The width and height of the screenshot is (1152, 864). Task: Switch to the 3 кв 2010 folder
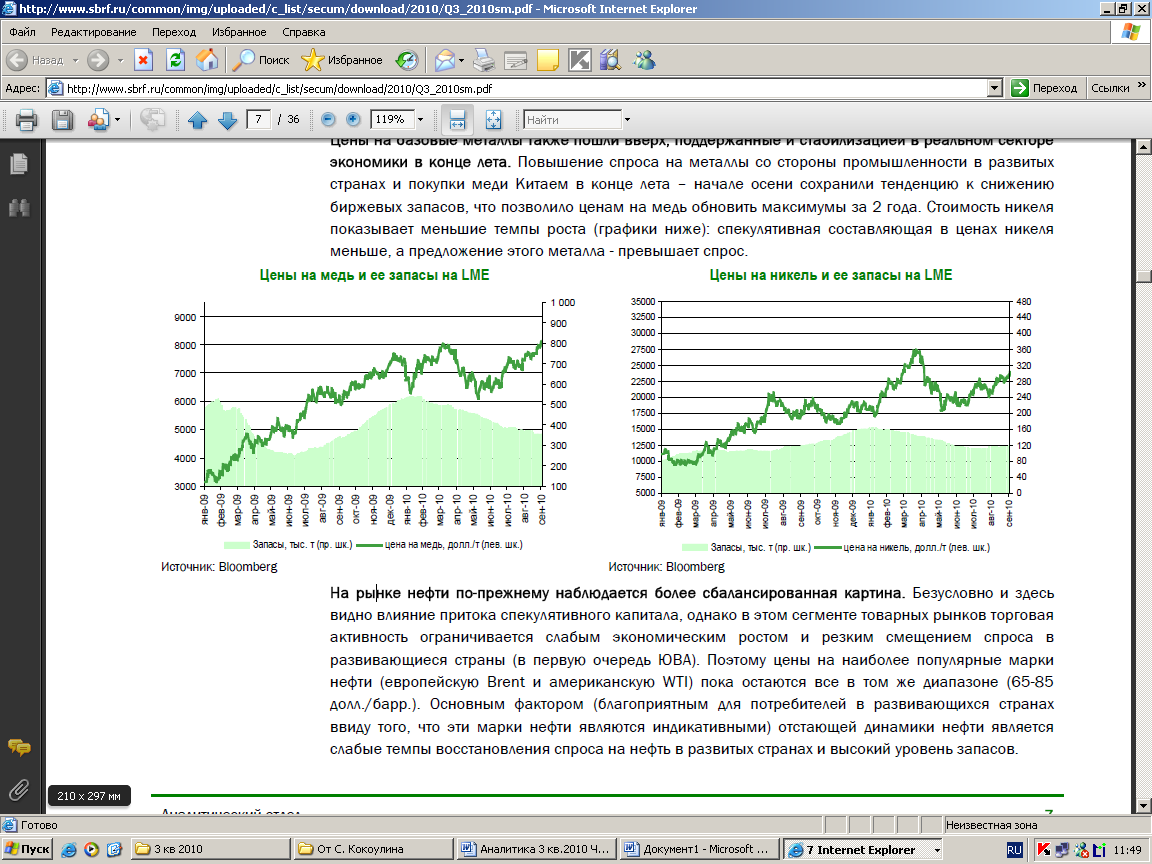click(211, 849)
